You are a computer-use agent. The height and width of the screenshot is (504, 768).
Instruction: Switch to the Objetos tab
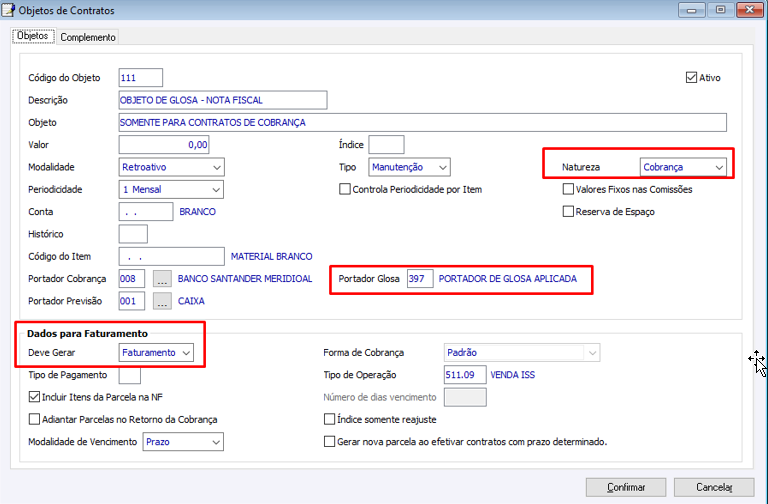(33, 36)
